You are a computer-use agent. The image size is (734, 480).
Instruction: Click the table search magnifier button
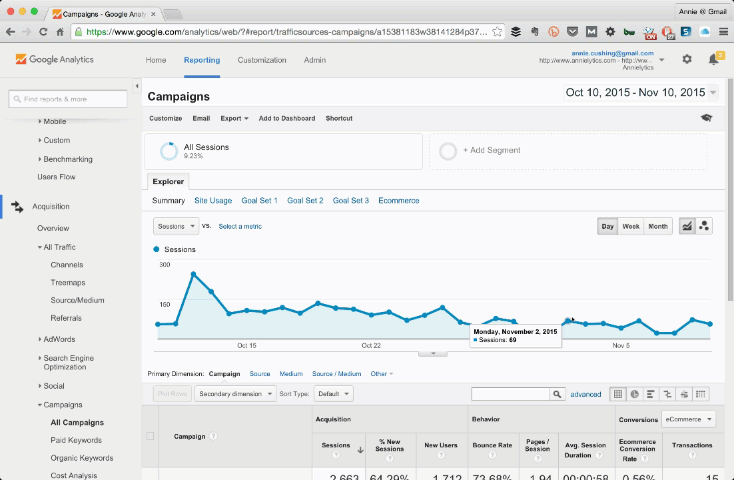point(557,394)
